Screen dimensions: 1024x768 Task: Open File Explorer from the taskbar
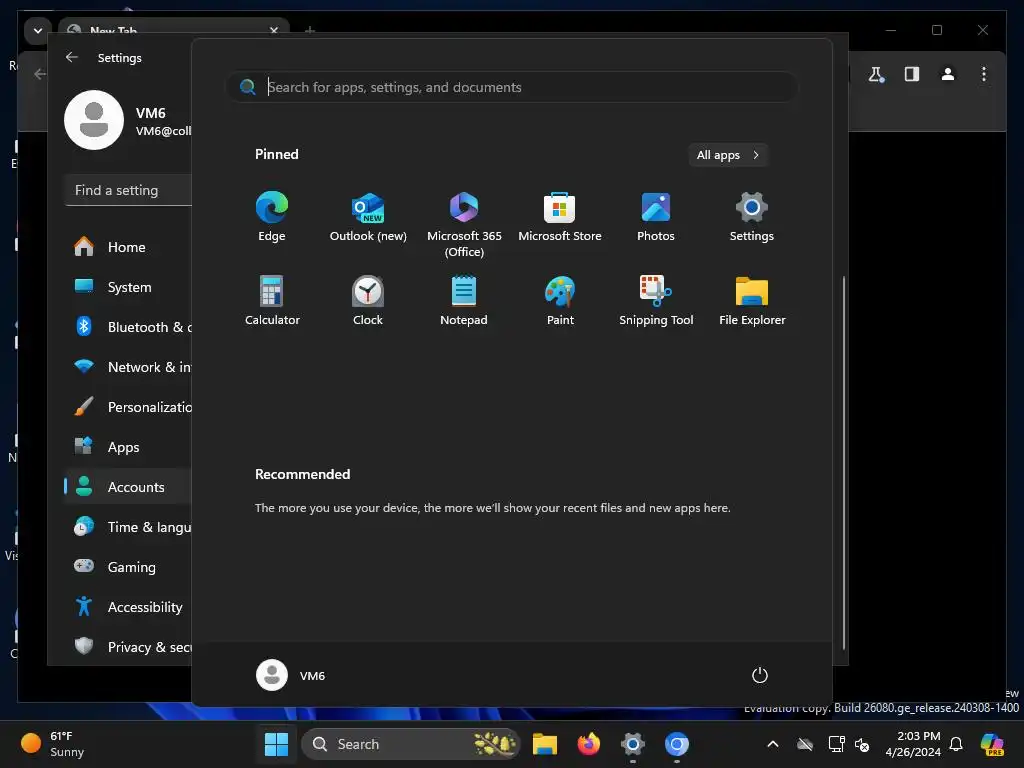[x=545, y=744]
